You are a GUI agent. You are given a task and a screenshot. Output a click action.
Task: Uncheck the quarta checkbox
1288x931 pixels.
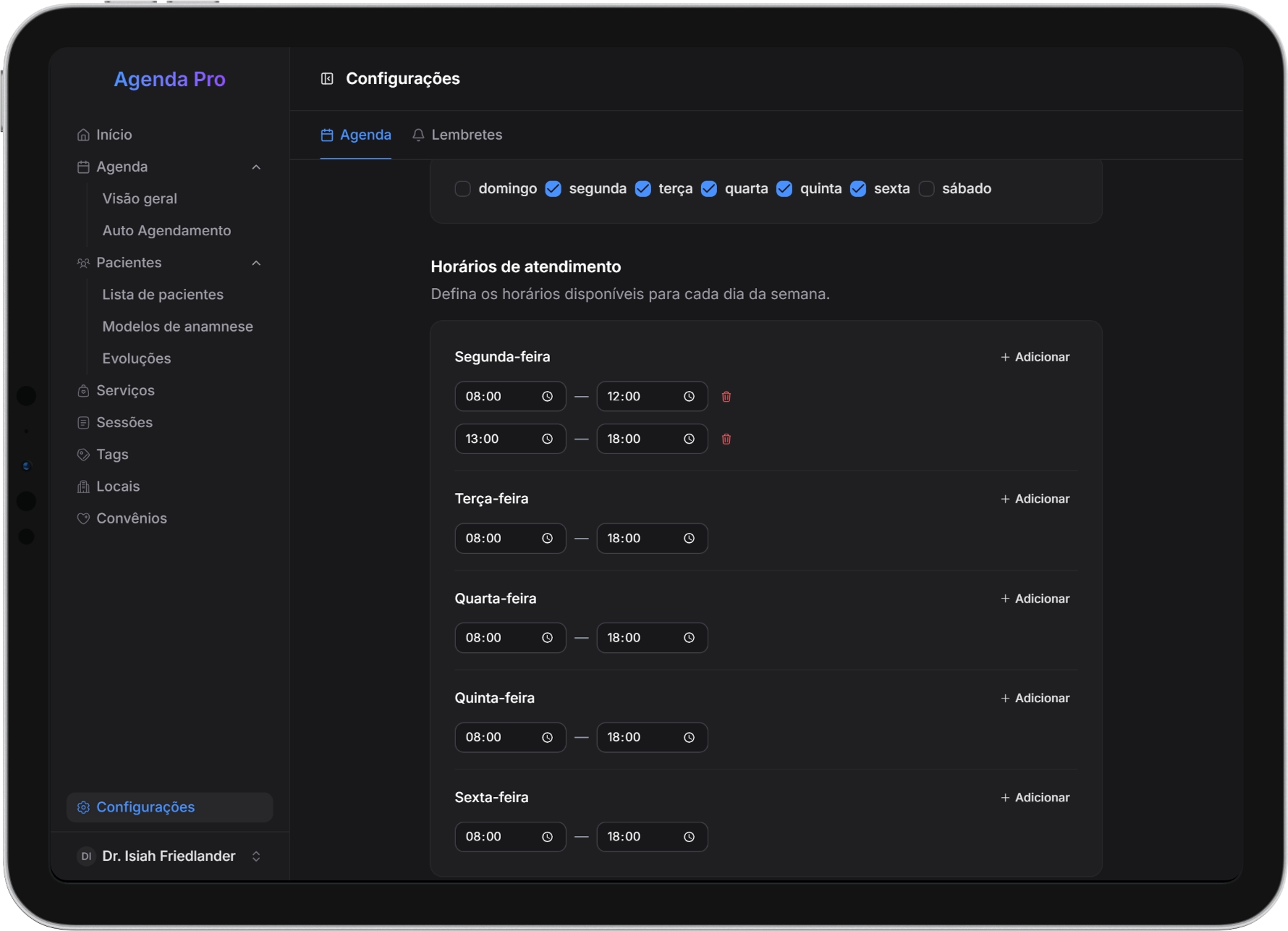pyautogui.click(x=709, y=189)
